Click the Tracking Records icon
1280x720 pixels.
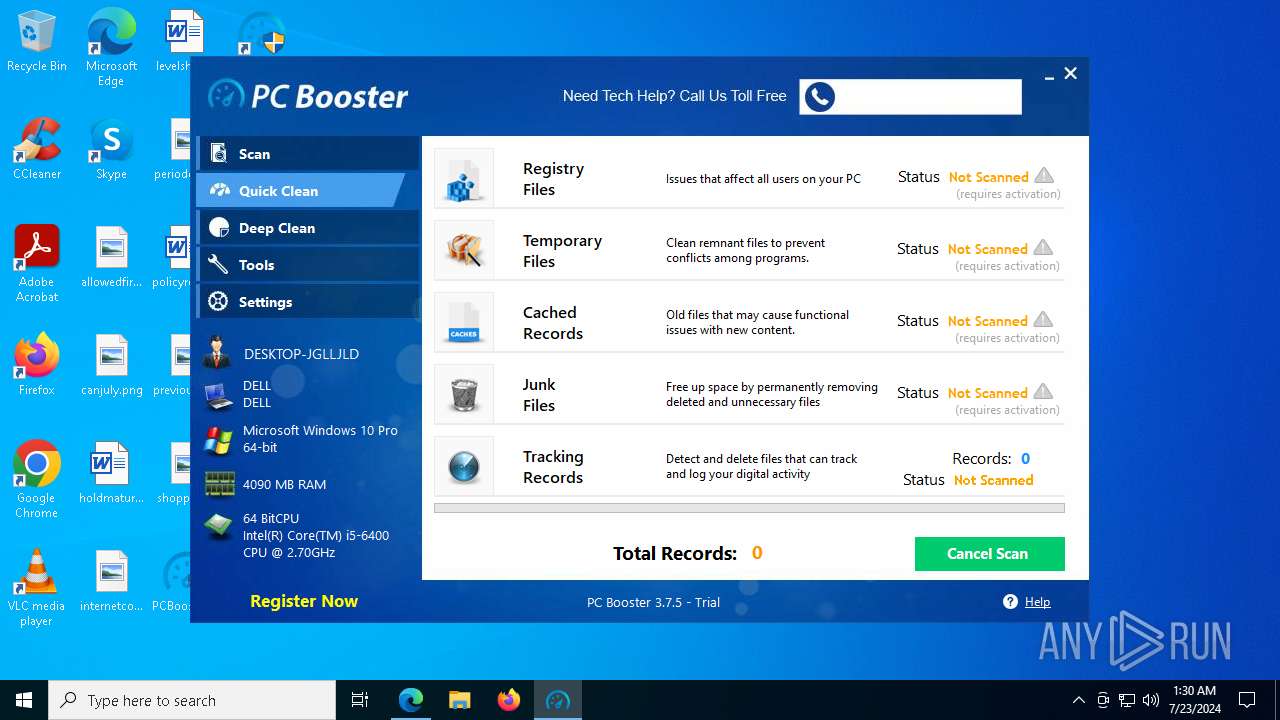(x=464, y=466)
